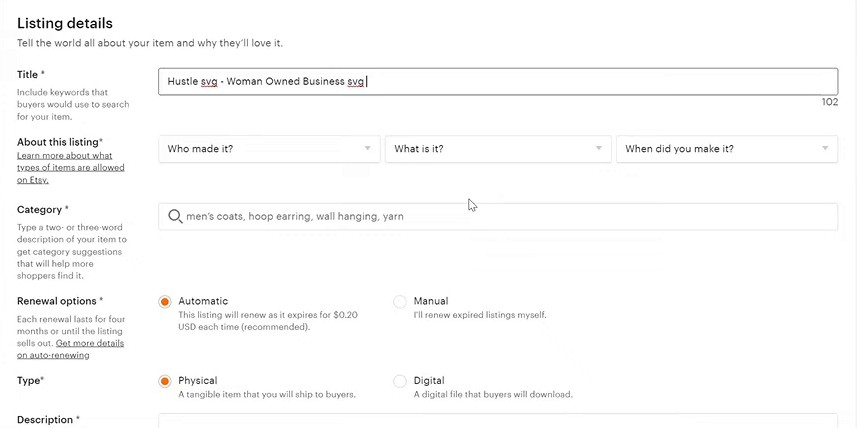Choose the Physical type radio button
The image size is (857, 428).
point(165,382)
